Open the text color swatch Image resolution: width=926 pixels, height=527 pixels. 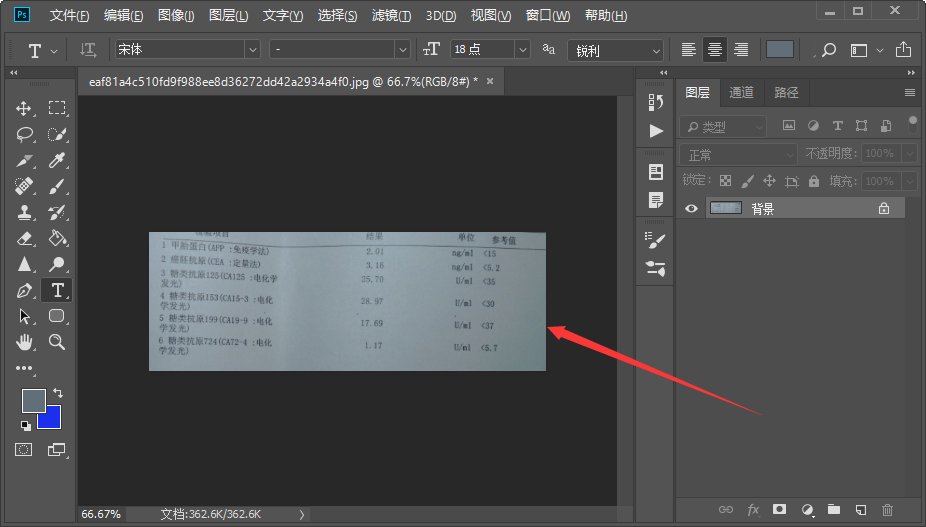click(x=780, y=50)
